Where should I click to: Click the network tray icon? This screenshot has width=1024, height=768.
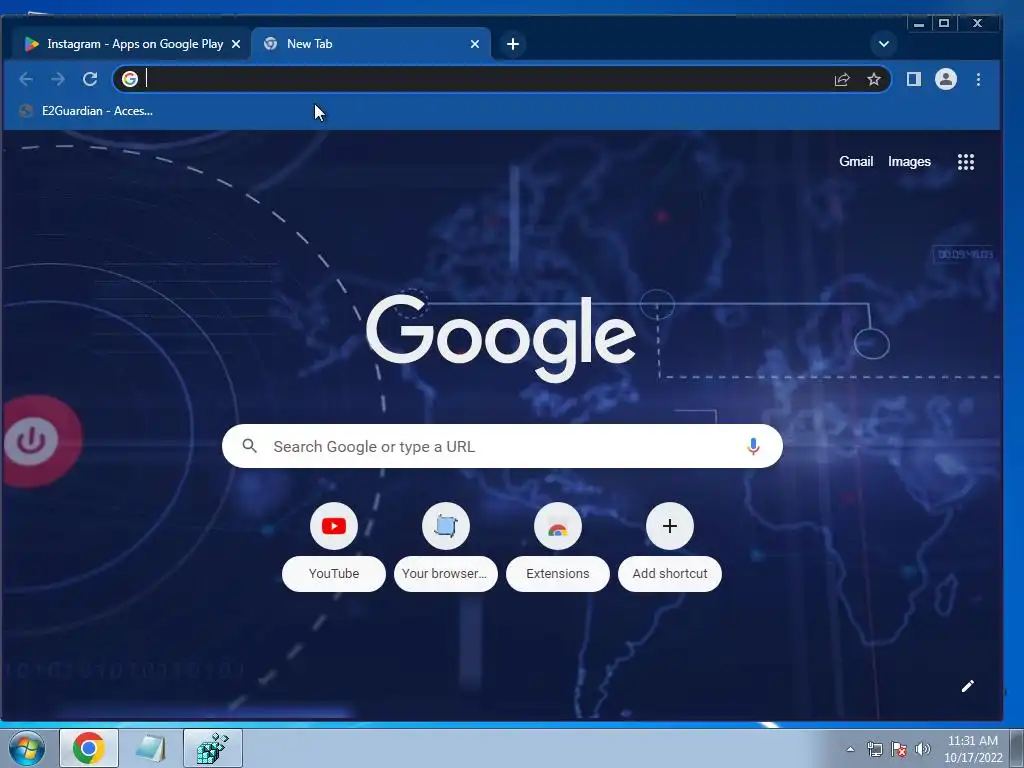[874, 749]
